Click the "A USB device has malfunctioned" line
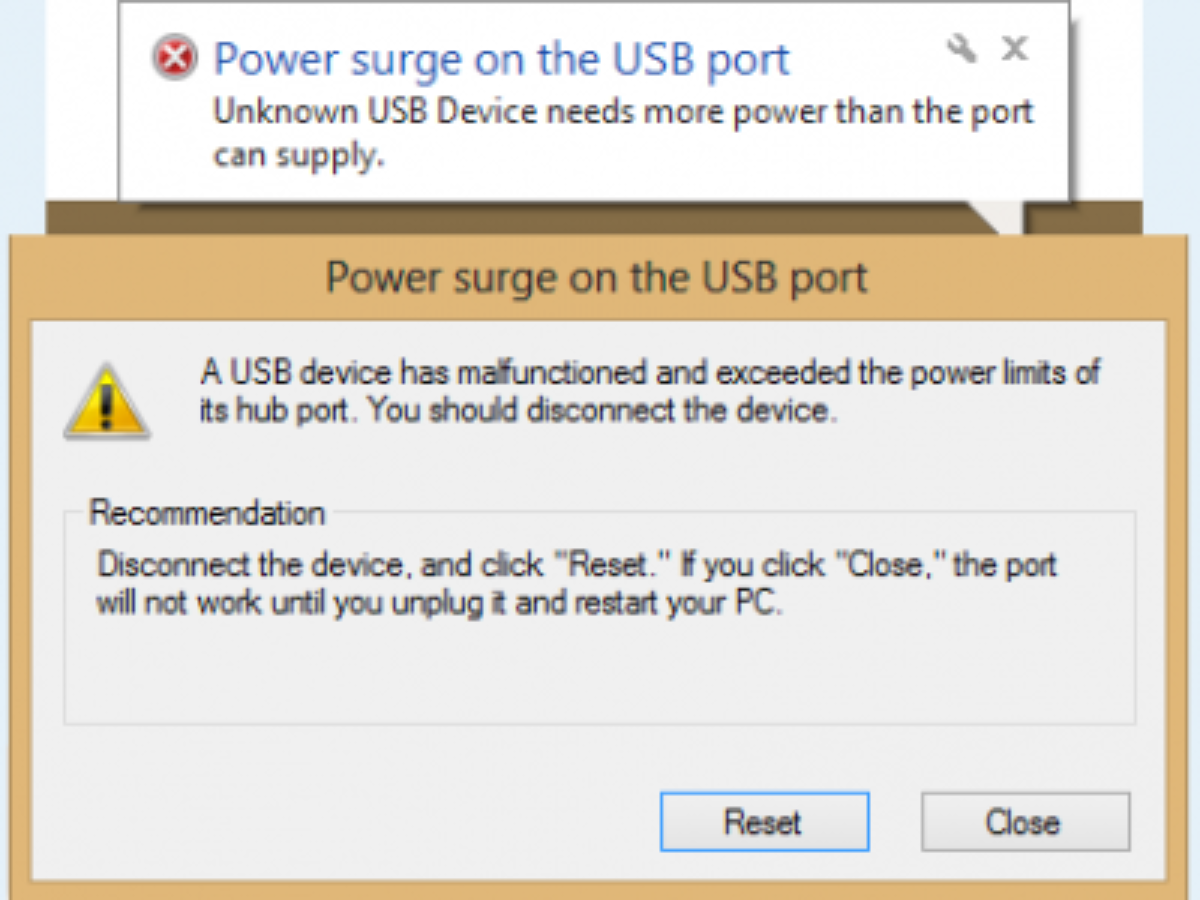1200x900 pixels. pyautogui.click(x=650, y=373)
